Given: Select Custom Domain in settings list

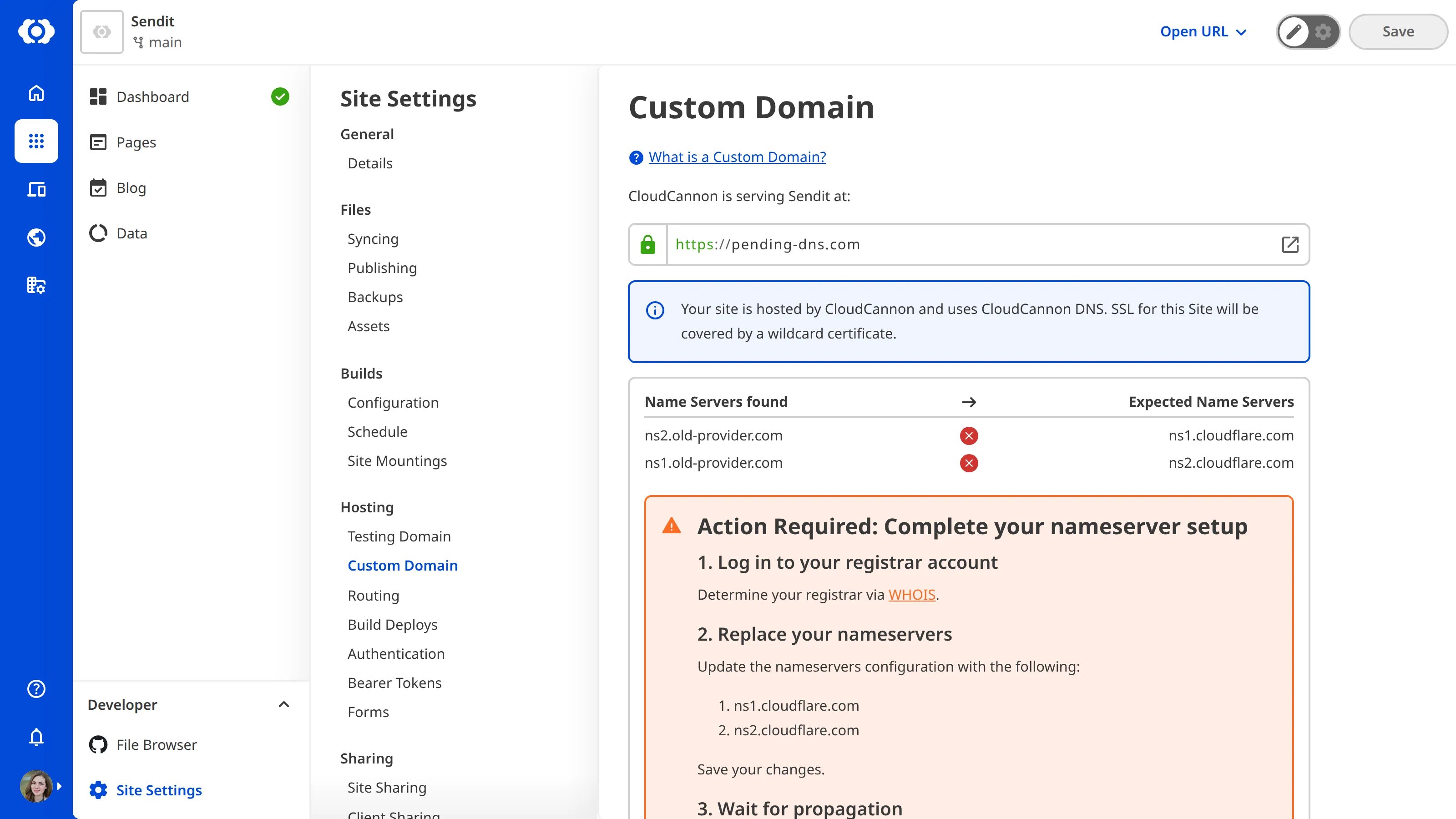Looking at the screenshot, I should pos(402,566).
